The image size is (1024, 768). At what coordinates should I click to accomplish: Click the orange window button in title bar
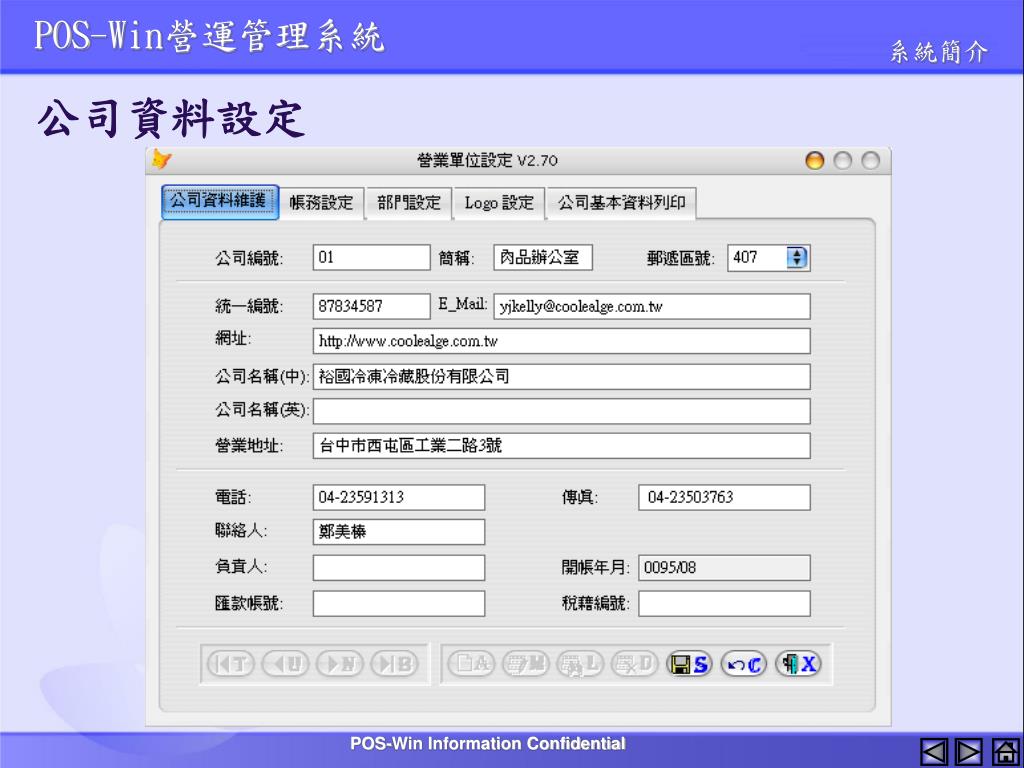814,161
